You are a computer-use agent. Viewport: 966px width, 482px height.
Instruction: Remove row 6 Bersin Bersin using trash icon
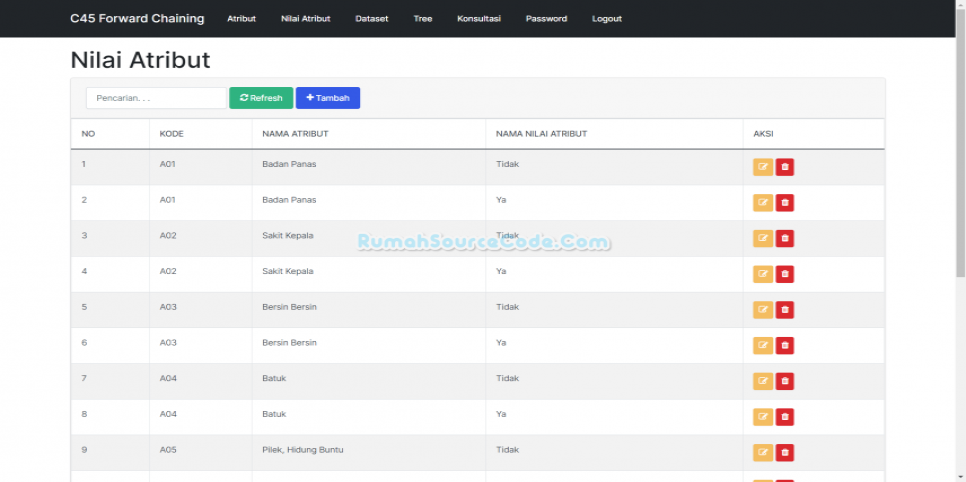tap(785, 345)
